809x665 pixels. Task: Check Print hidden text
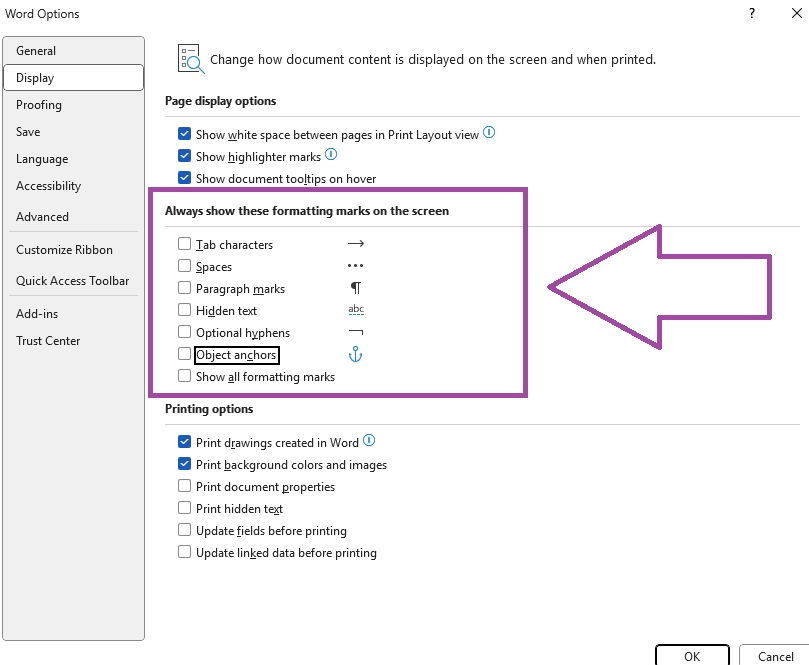click(x=184, y=508)
